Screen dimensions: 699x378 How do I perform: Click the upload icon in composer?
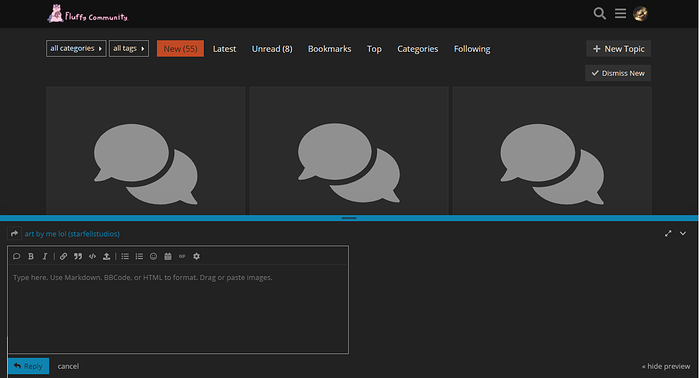point(106,256)
